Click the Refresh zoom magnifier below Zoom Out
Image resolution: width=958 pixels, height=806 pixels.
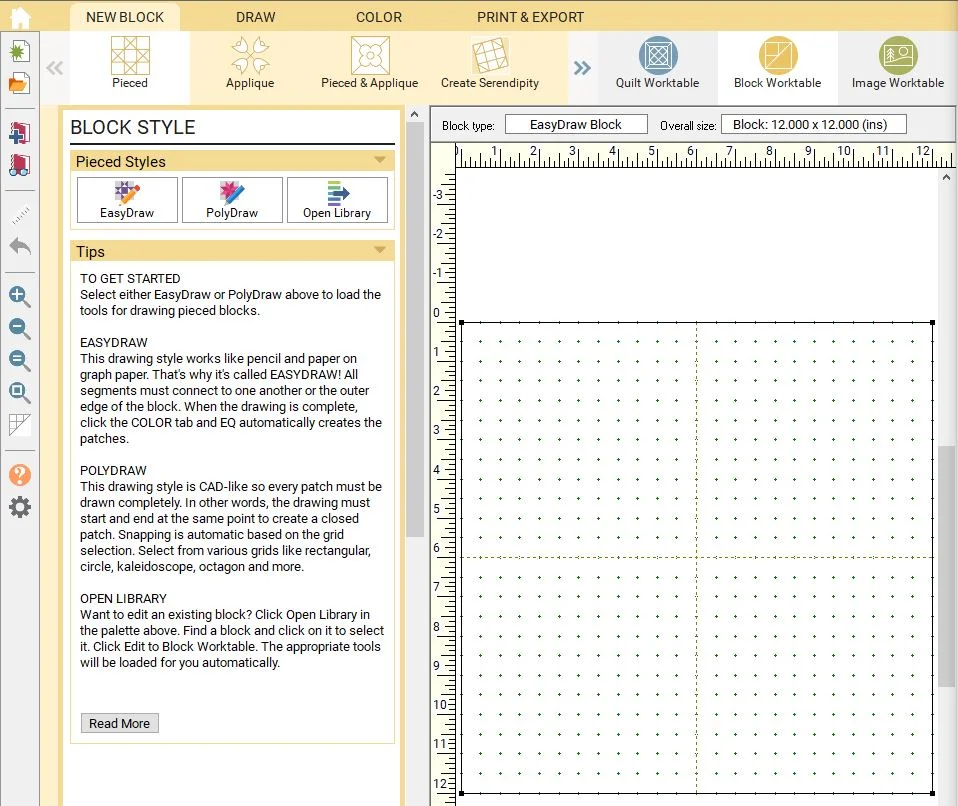20,361
